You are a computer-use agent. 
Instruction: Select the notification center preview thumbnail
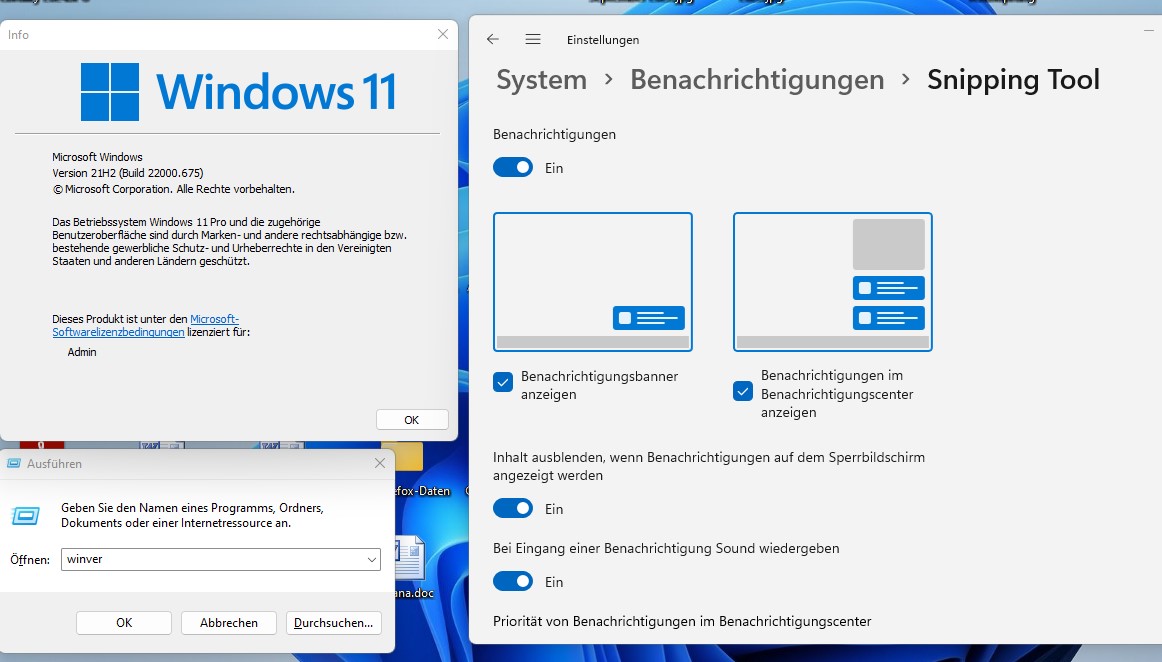click(833, 282)
